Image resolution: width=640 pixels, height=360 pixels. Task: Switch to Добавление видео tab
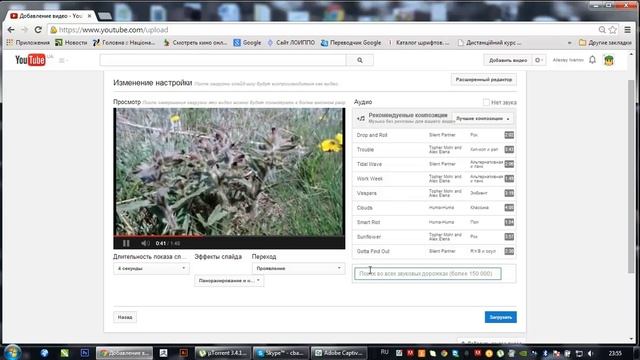[x=50, y=16]
